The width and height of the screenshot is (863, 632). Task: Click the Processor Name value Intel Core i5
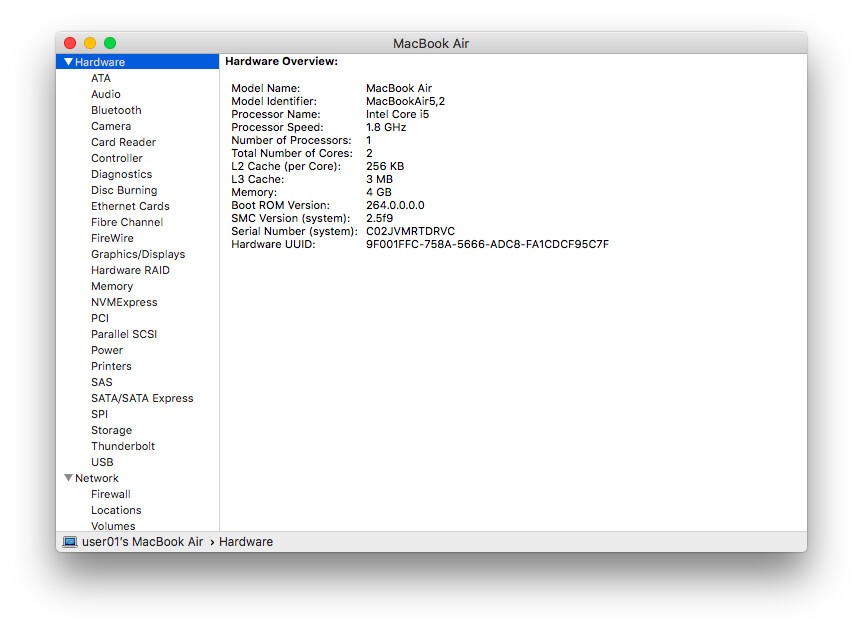coord(397,114)
